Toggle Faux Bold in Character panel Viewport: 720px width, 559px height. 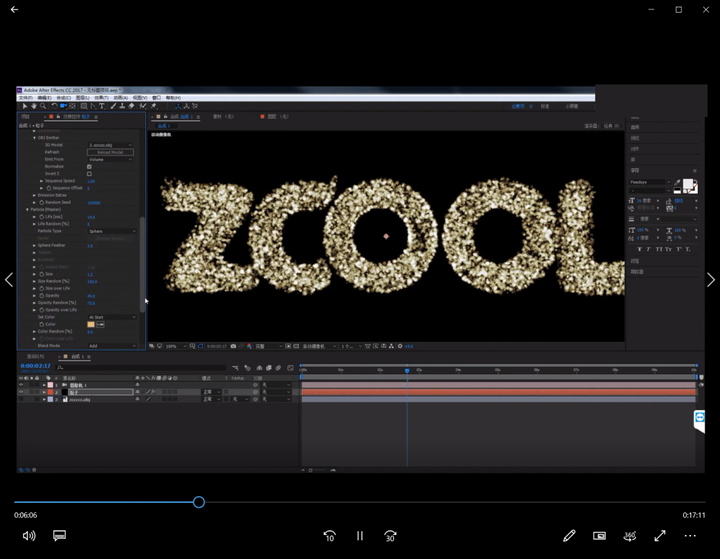point(640,249)
